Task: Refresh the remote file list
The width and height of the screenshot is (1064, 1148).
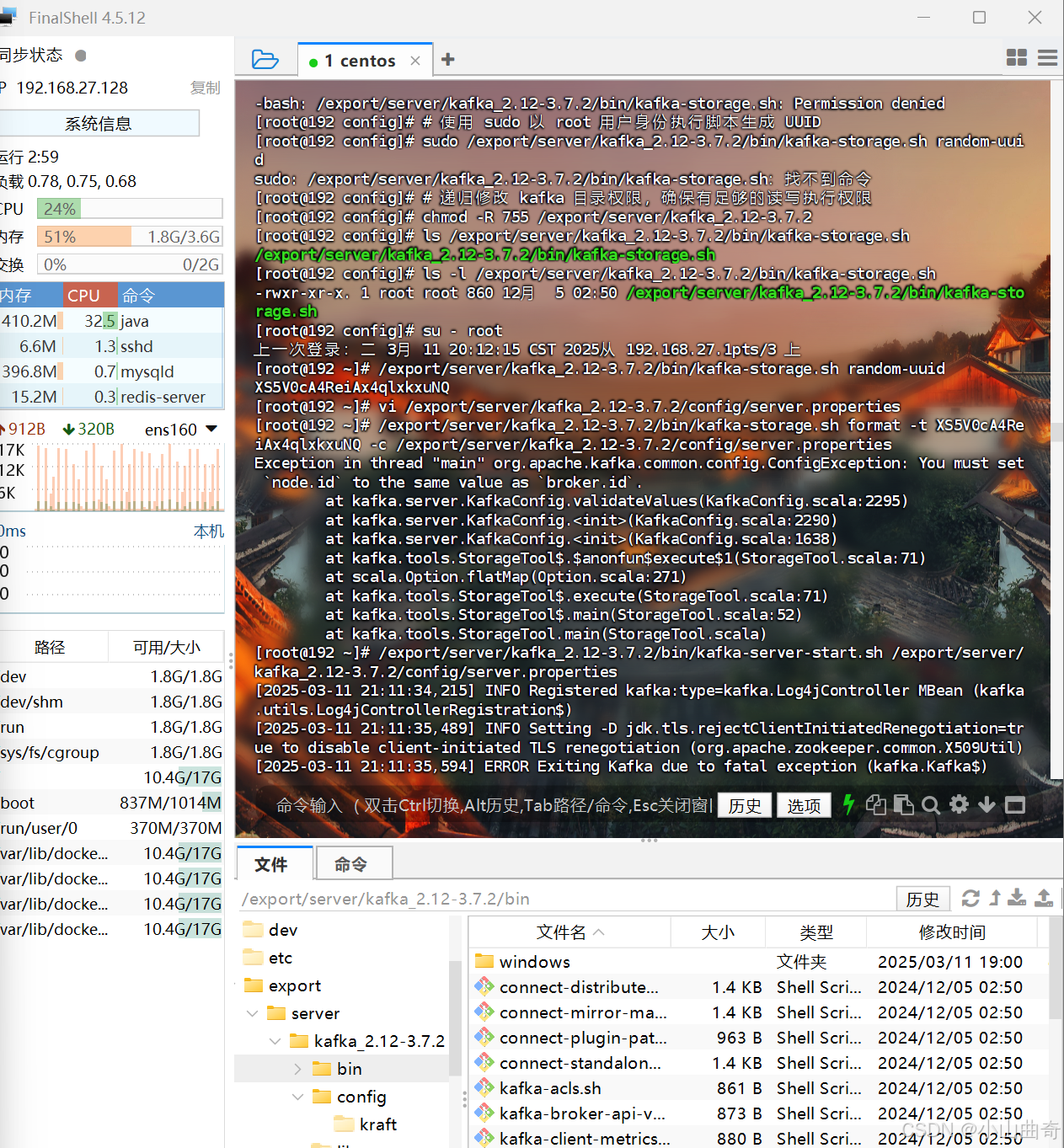Action: point(970,899)
